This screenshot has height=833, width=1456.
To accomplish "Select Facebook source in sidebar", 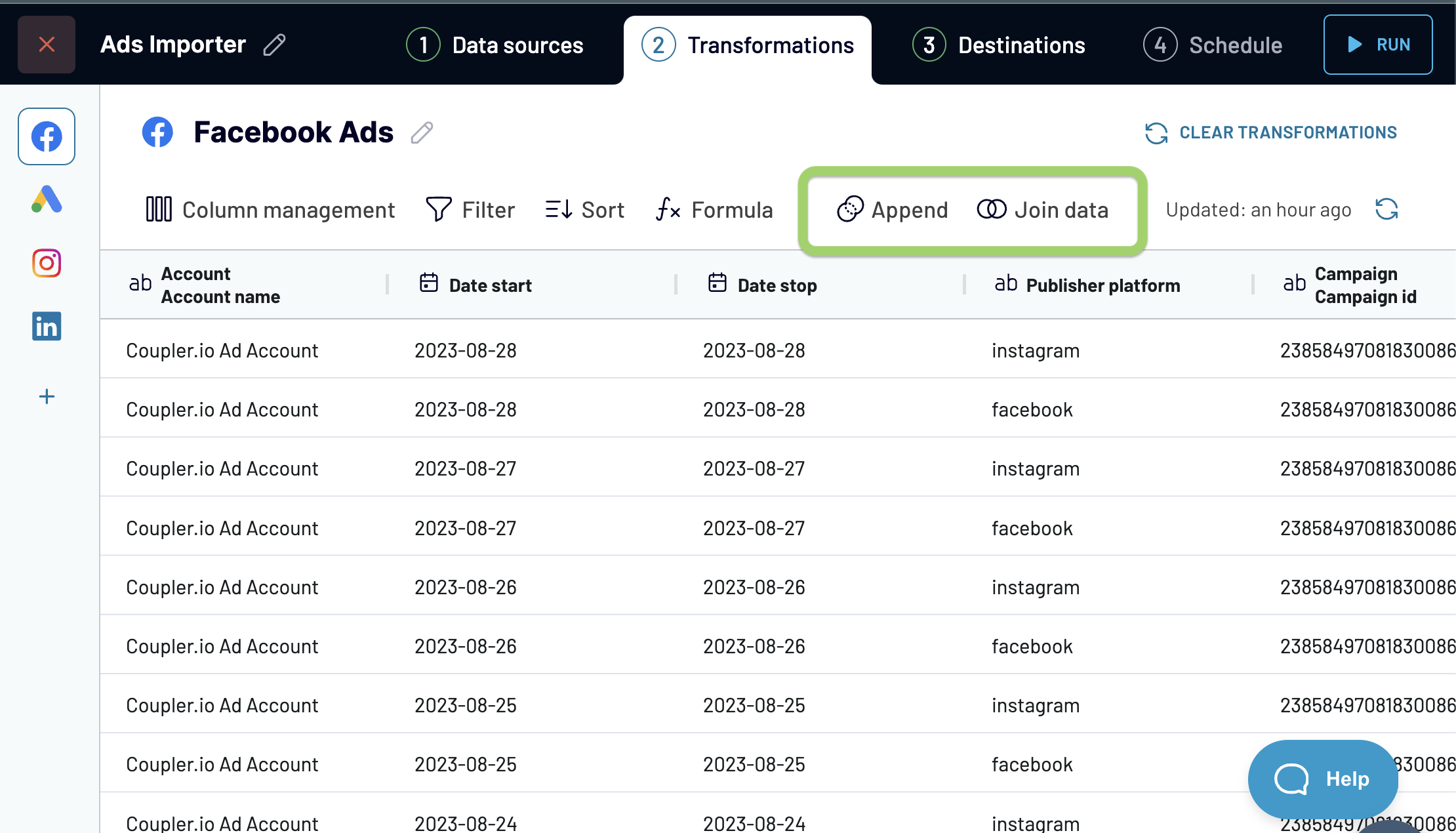I will pyautogui.click(x=47, y=136).
